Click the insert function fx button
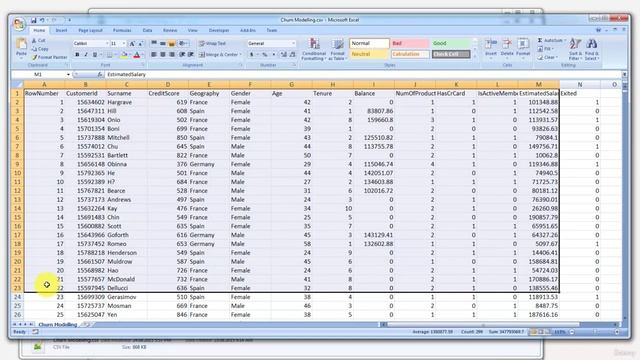This screenshot has height=360, width=640. click(x=100, y=74)
